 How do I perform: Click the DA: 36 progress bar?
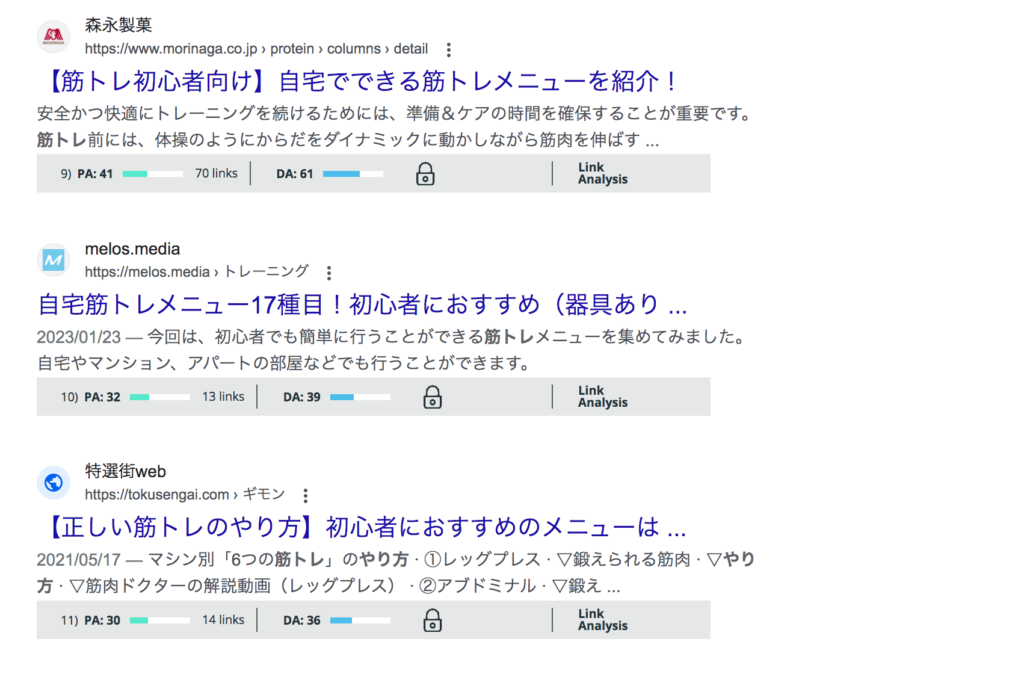pos(360,620)
